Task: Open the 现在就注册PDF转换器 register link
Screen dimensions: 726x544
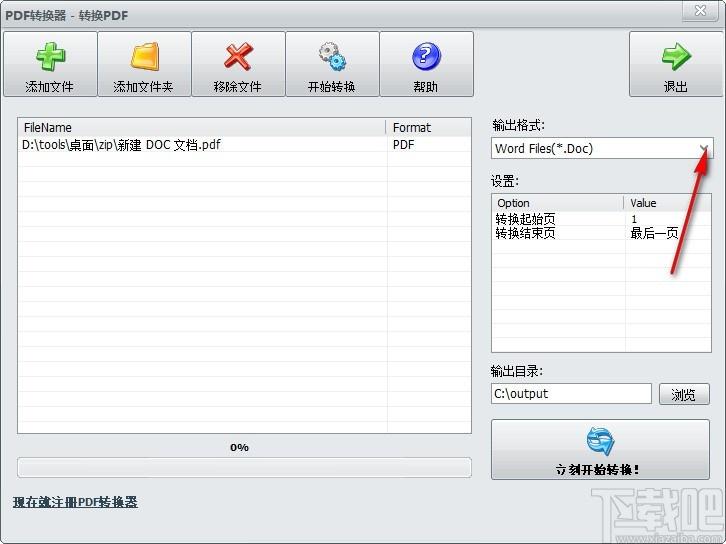Action: coord(75,502)
